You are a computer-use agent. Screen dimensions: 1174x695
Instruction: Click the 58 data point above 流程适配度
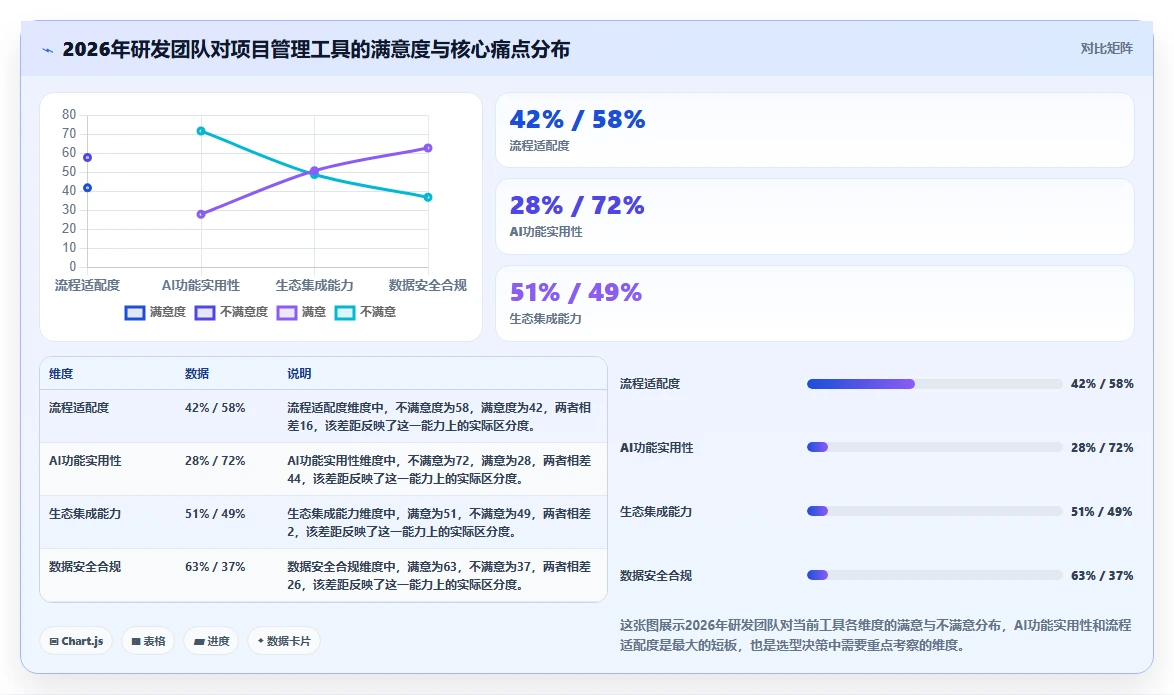click(x=88, y=157)
